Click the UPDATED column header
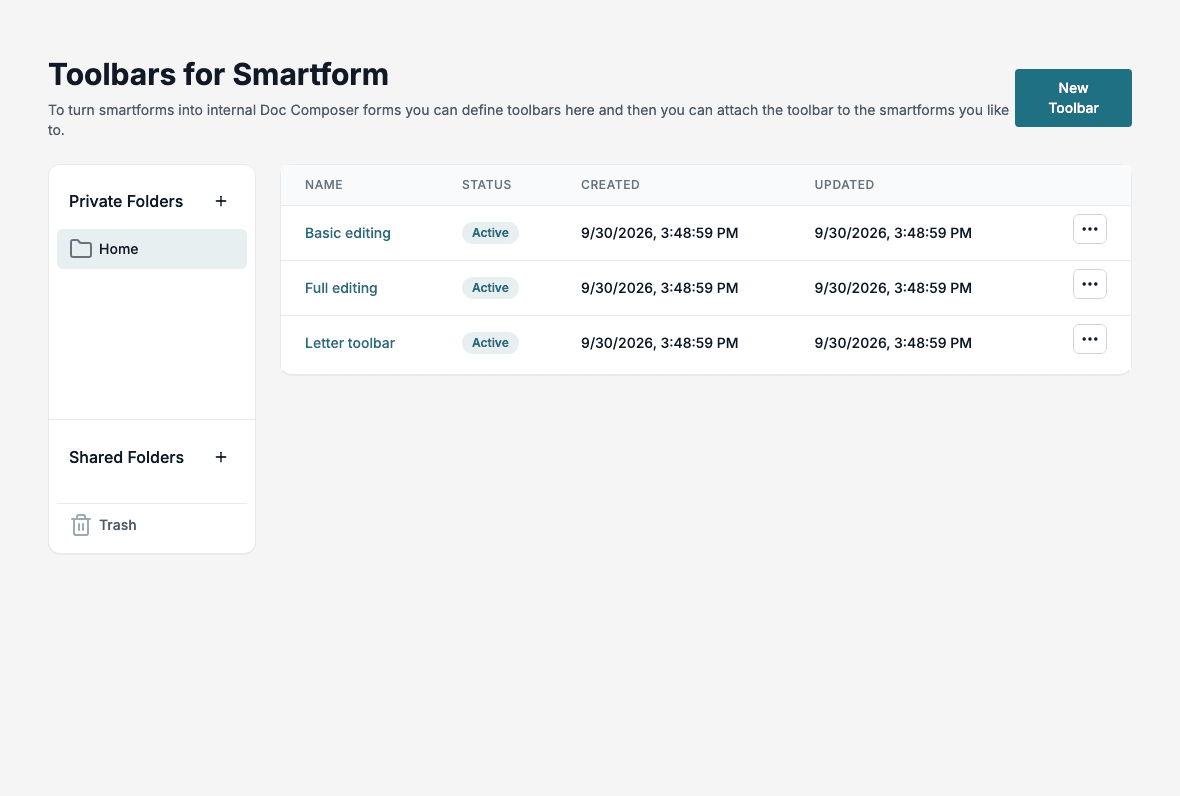1180x796 pixels. (844, 185)
